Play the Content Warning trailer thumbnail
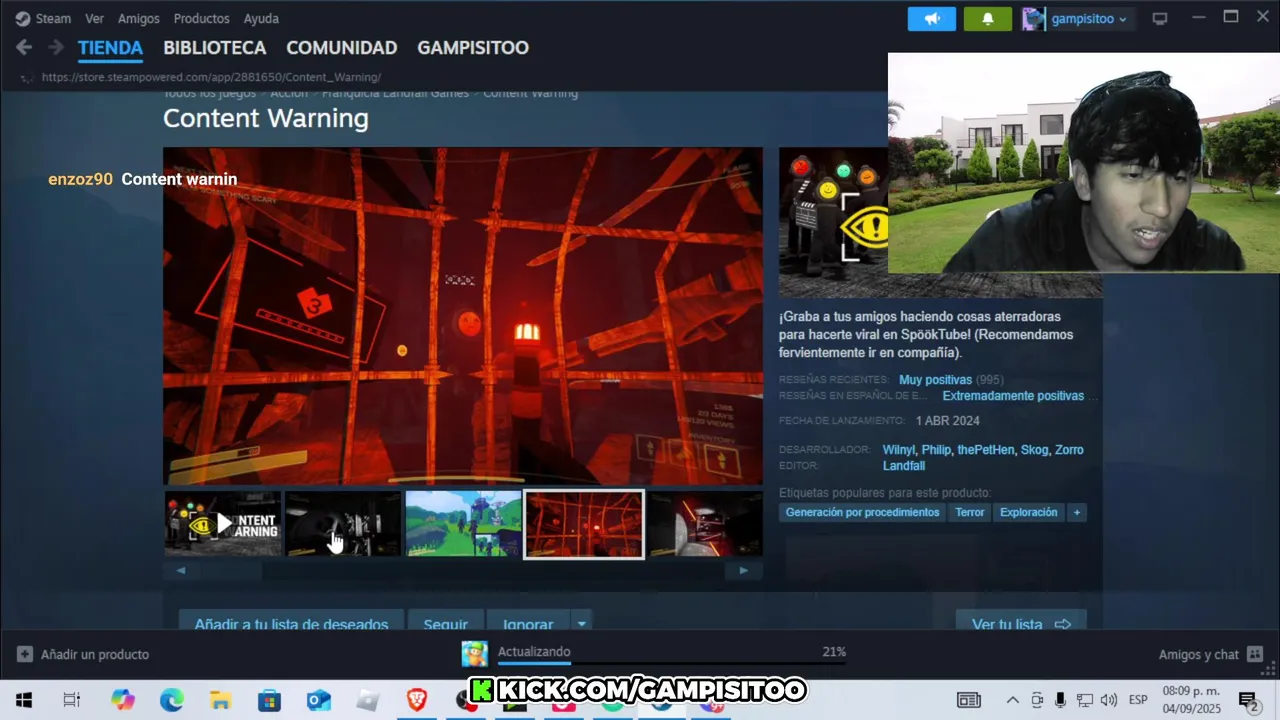1280x720 pixels. [x=223, y=524]
